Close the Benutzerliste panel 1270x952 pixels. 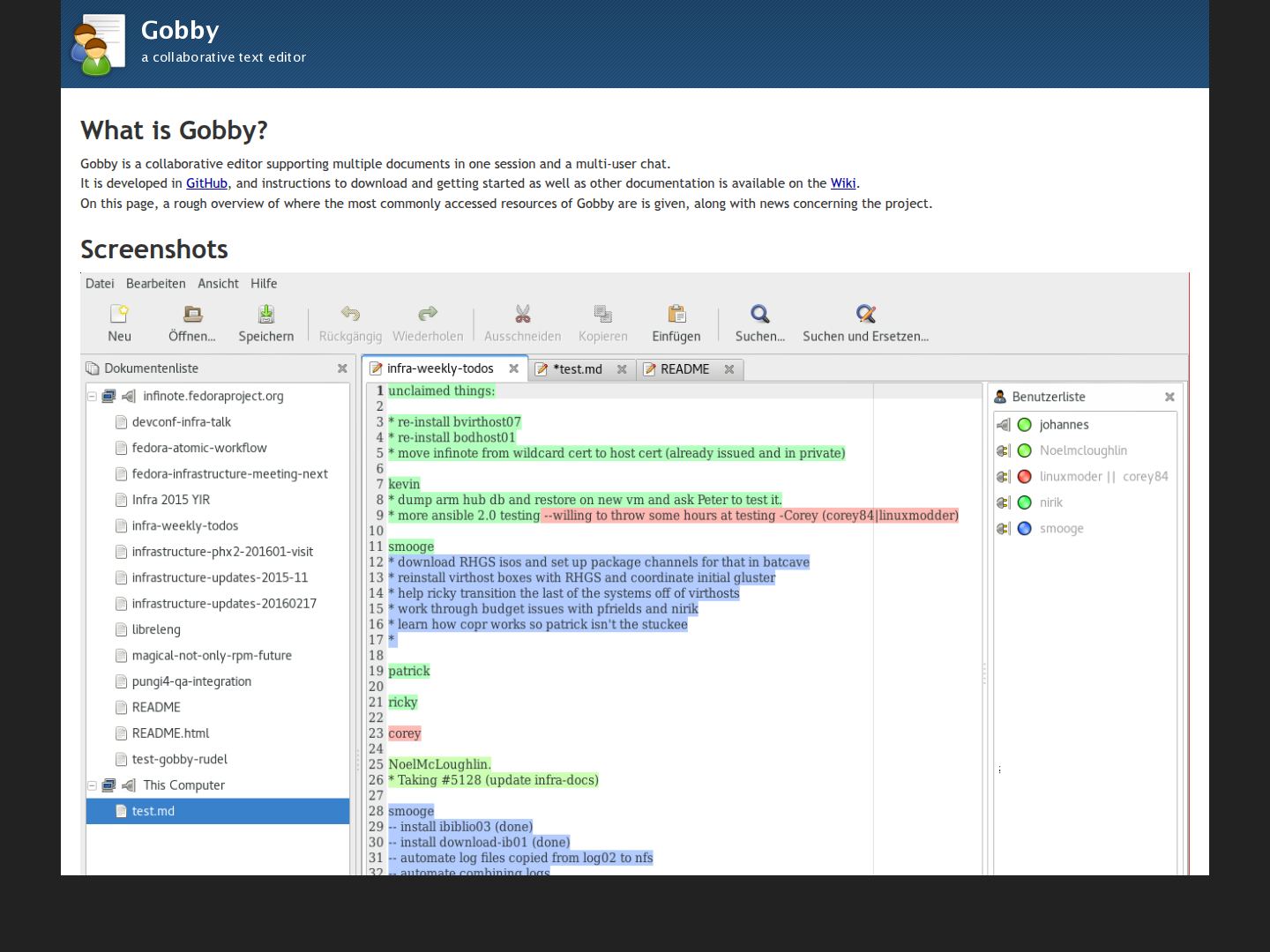coord(1169,398)
